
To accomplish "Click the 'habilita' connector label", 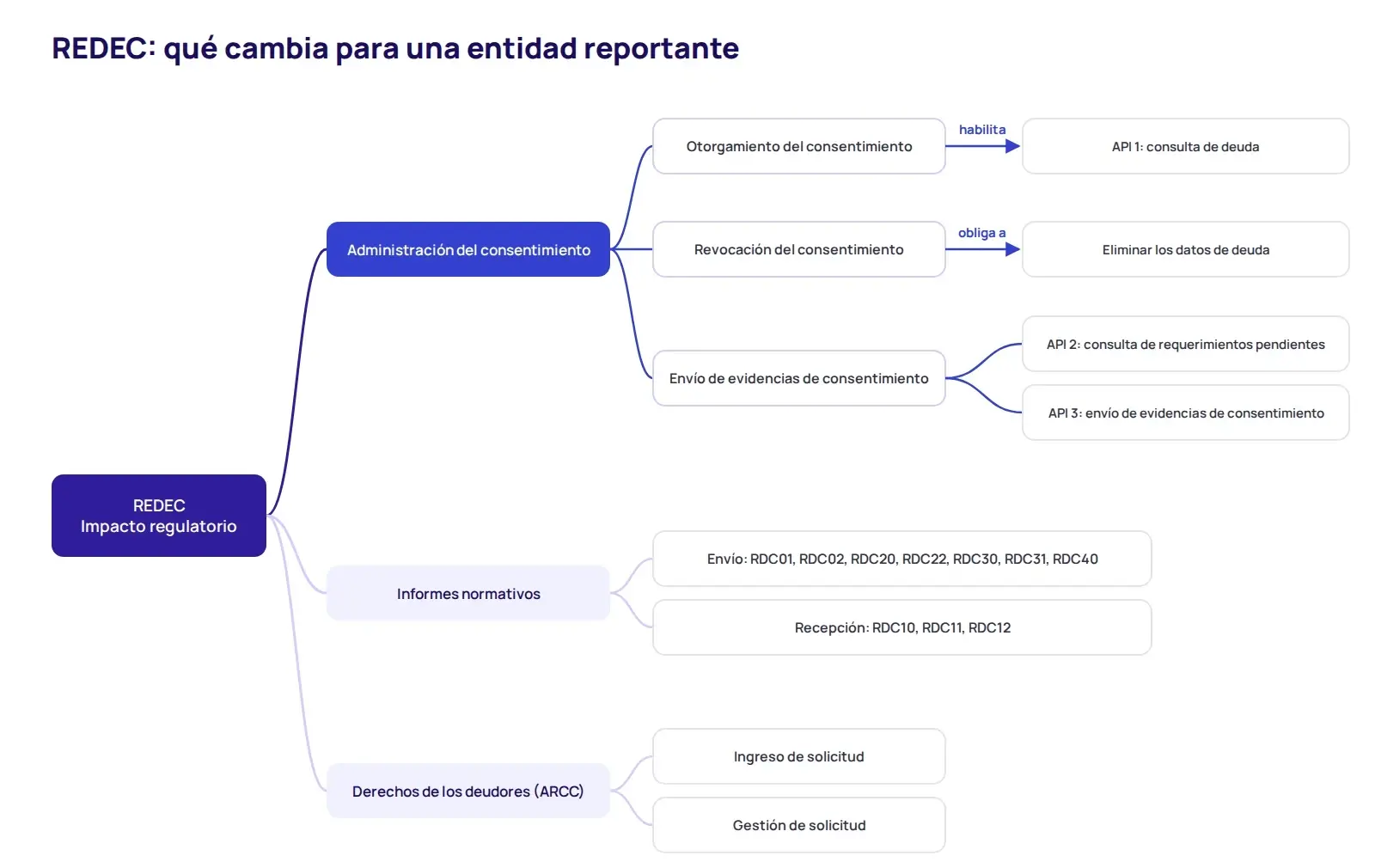I will [982, 130].
